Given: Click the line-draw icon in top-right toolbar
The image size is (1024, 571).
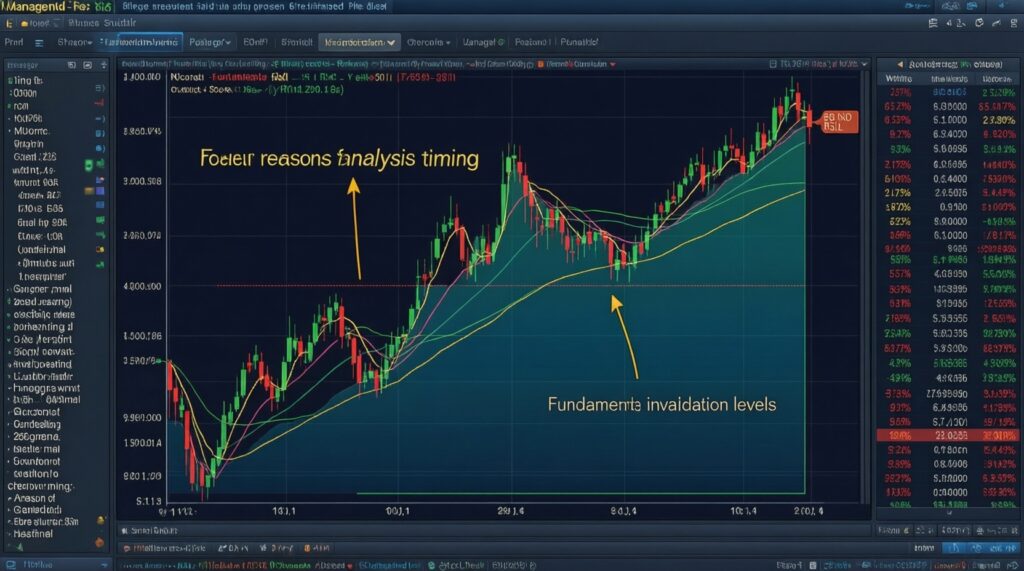Looking at the screenshot, I should coord(996,23).
